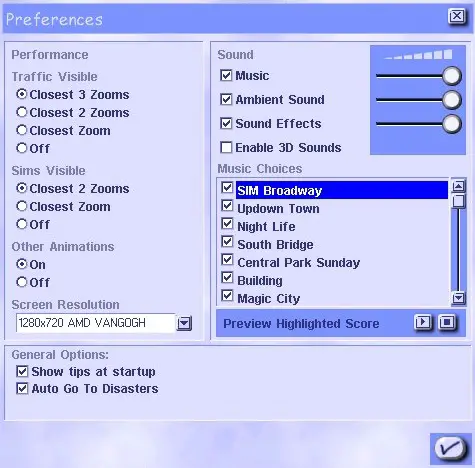Select Central Park Sunday track
Viewport: 475px width, 468px height.
pos(298,263)
